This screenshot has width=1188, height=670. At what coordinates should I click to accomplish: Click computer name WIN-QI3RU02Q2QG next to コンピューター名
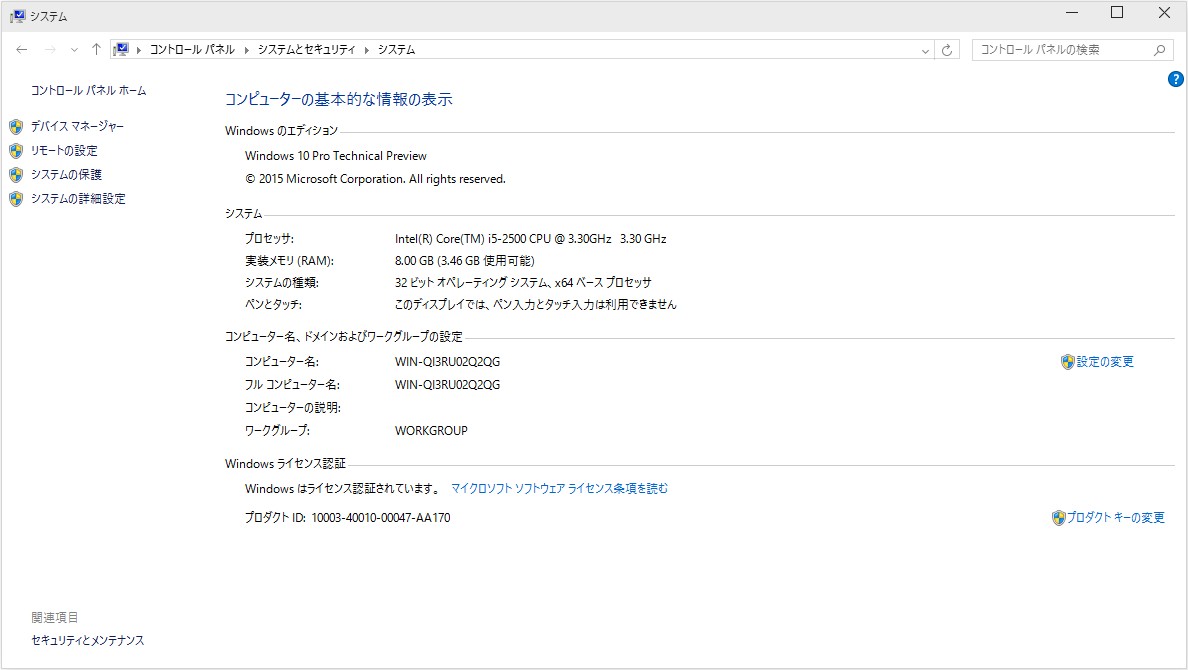(x=447, y=362)
